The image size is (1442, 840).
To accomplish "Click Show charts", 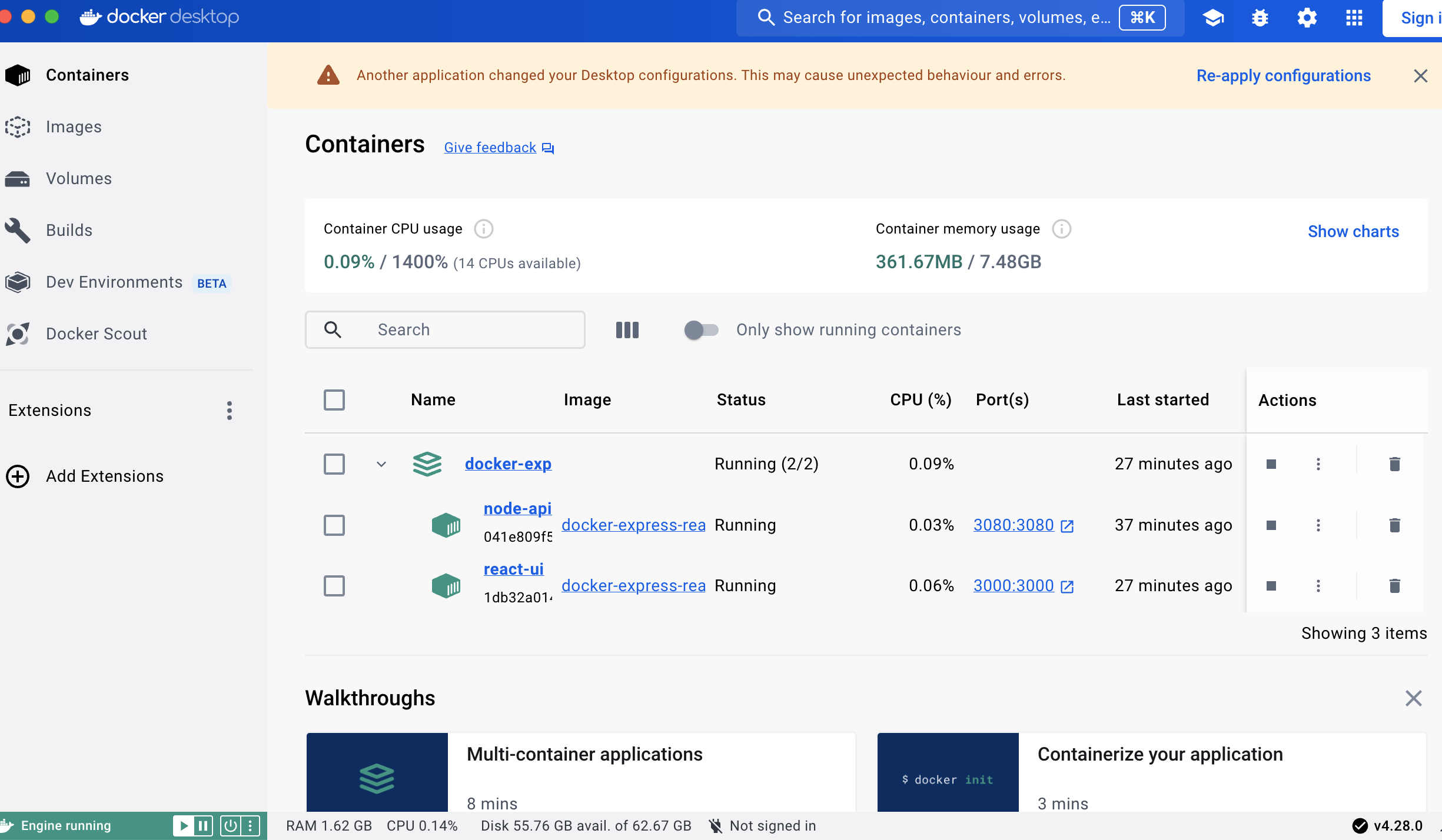I will pos(1353,231).
